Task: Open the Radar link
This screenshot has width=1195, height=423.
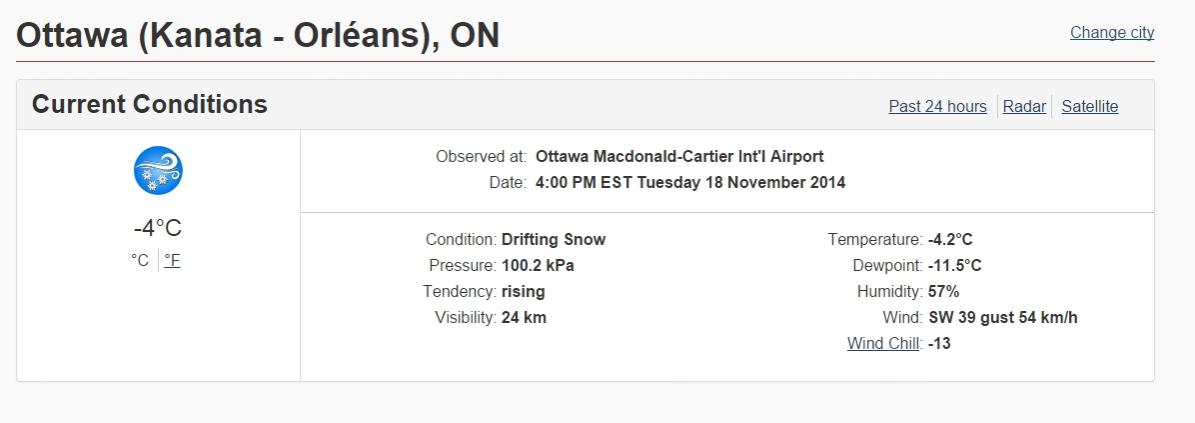Action: 1024,107
